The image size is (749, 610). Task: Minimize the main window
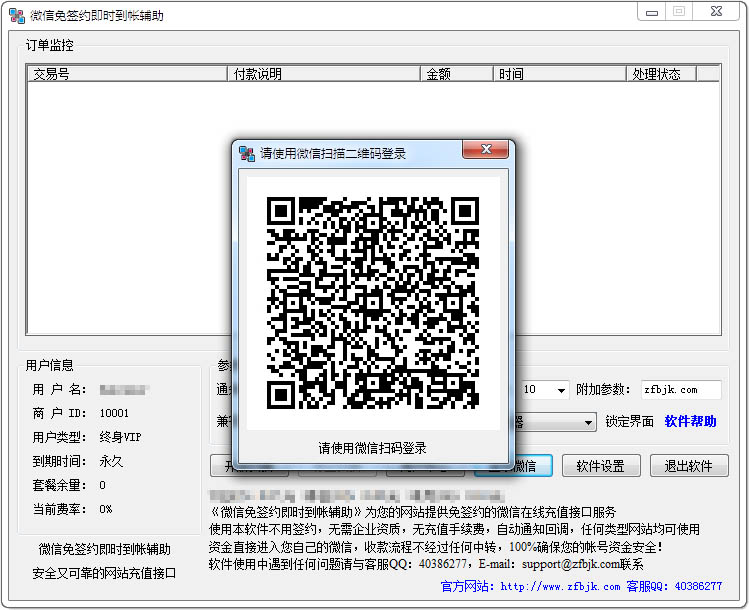[x=652, y=12]
